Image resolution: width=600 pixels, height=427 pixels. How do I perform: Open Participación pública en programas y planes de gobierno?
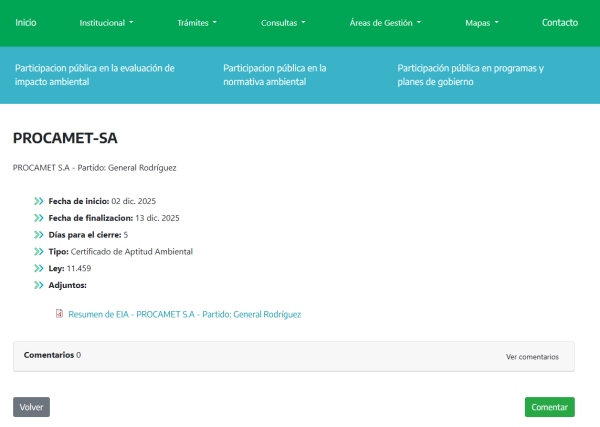coord(470,75)
